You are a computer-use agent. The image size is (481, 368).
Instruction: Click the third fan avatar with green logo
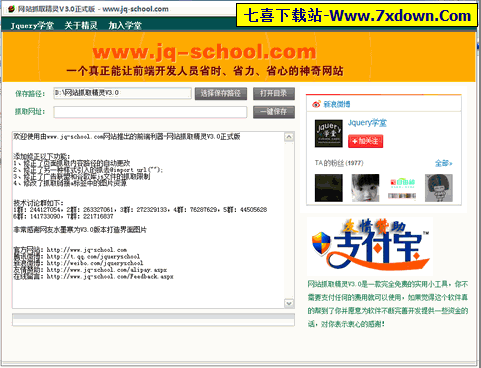click(402, 188)
